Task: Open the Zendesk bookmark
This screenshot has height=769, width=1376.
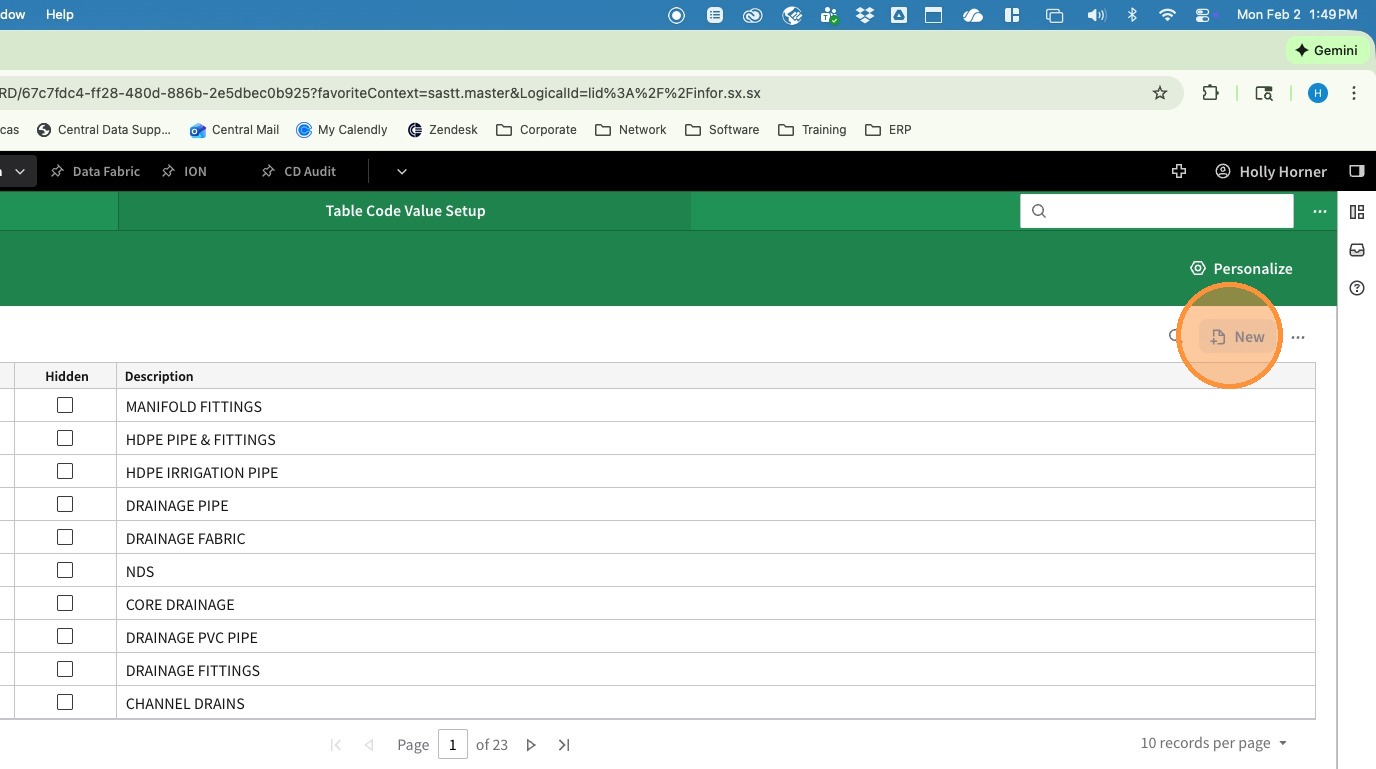Action: click(443, 130)
